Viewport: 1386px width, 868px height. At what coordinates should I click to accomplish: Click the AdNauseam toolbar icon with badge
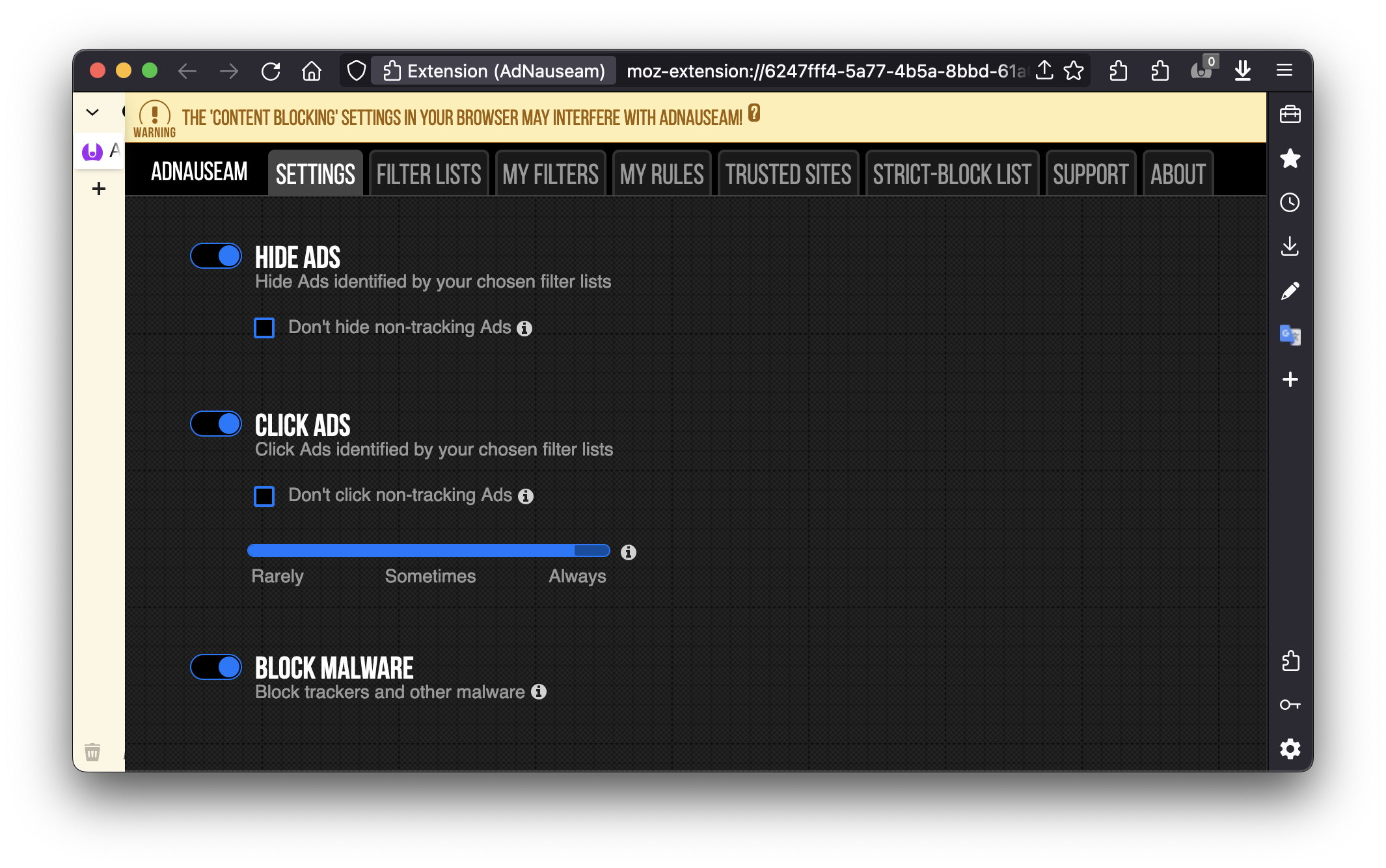coord(1202,70)
